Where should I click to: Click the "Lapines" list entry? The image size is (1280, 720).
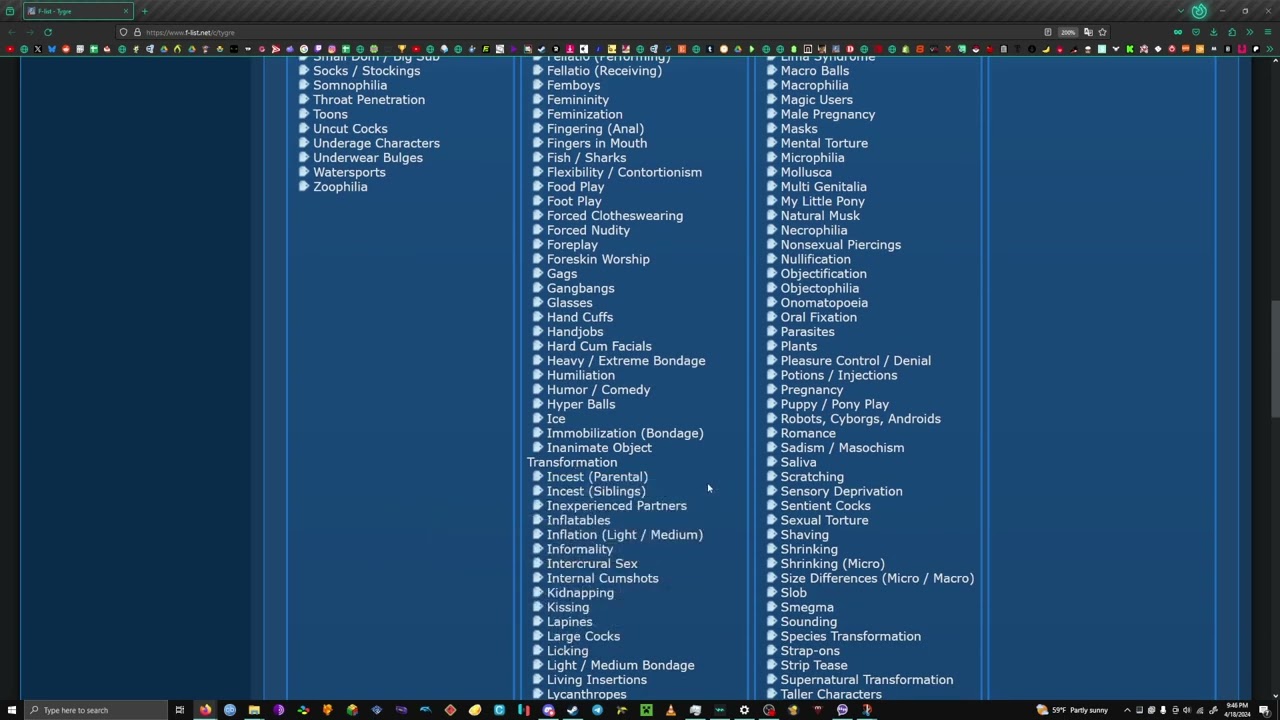tap(570, 622)
